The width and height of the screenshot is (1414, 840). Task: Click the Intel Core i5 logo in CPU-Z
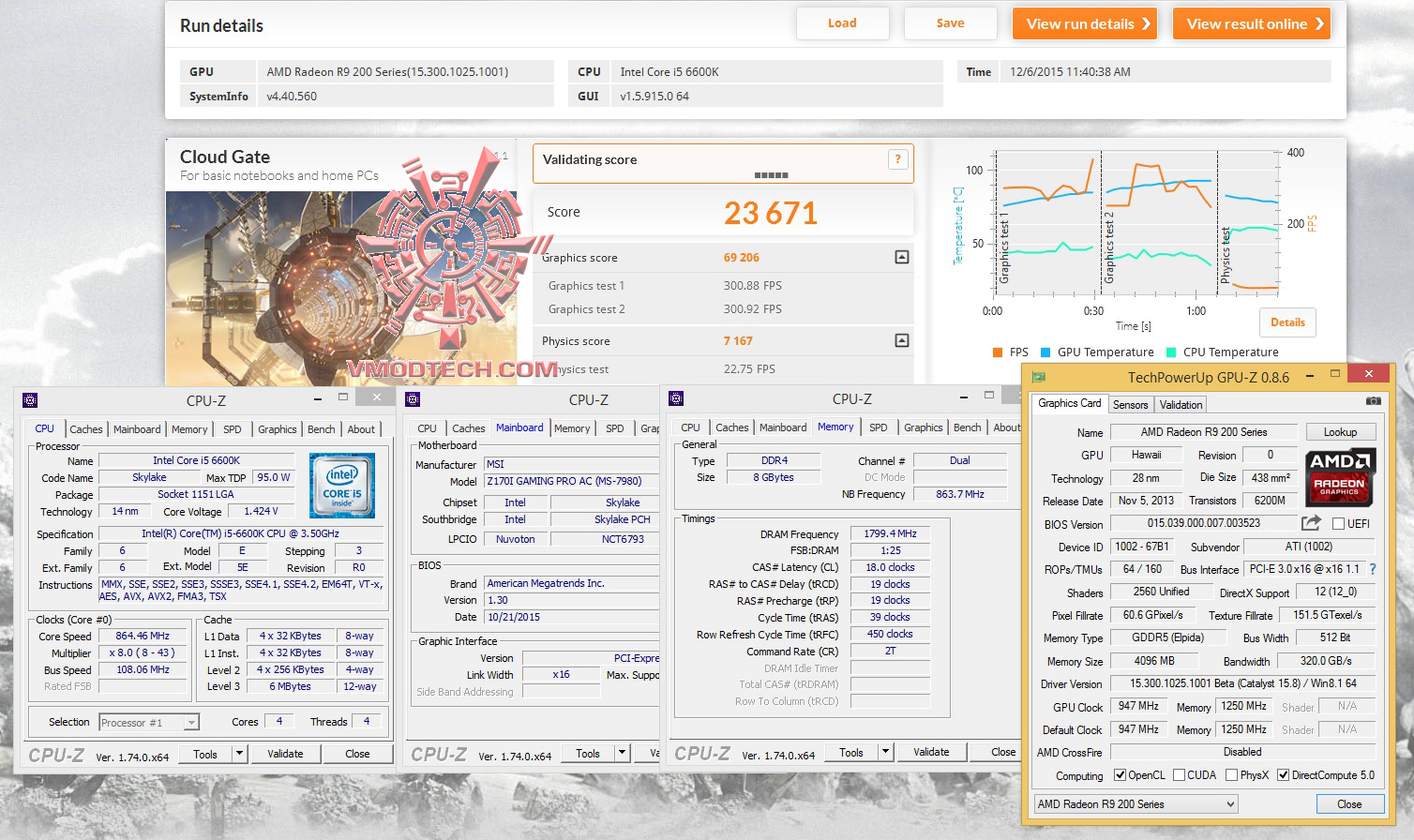(342, 485)
